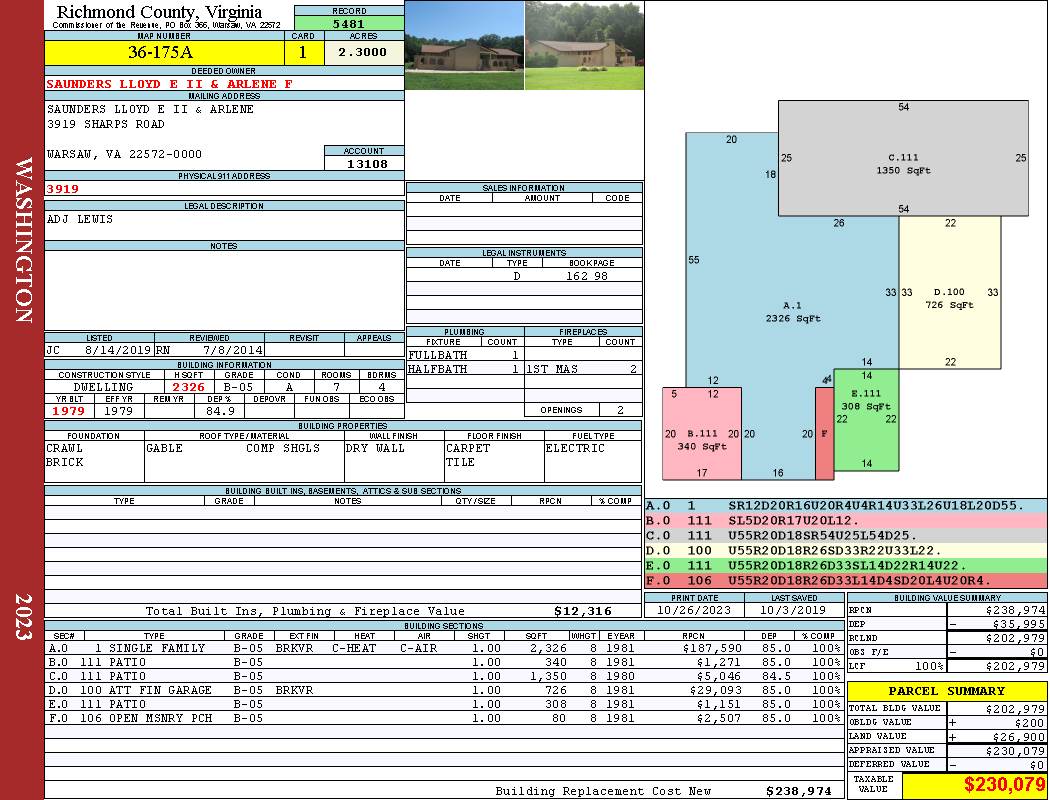Click D.0 ATT FIN GARAGE section row
This screenshot has width=1050, height=800.
[x=444, y=690]
